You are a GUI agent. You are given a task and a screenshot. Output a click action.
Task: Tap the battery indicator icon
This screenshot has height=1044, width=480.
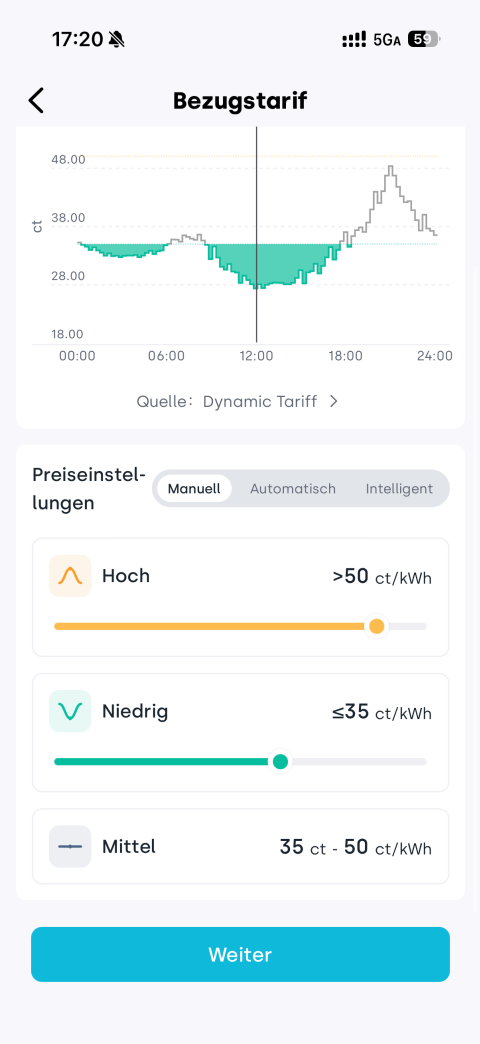pos(423,39)
